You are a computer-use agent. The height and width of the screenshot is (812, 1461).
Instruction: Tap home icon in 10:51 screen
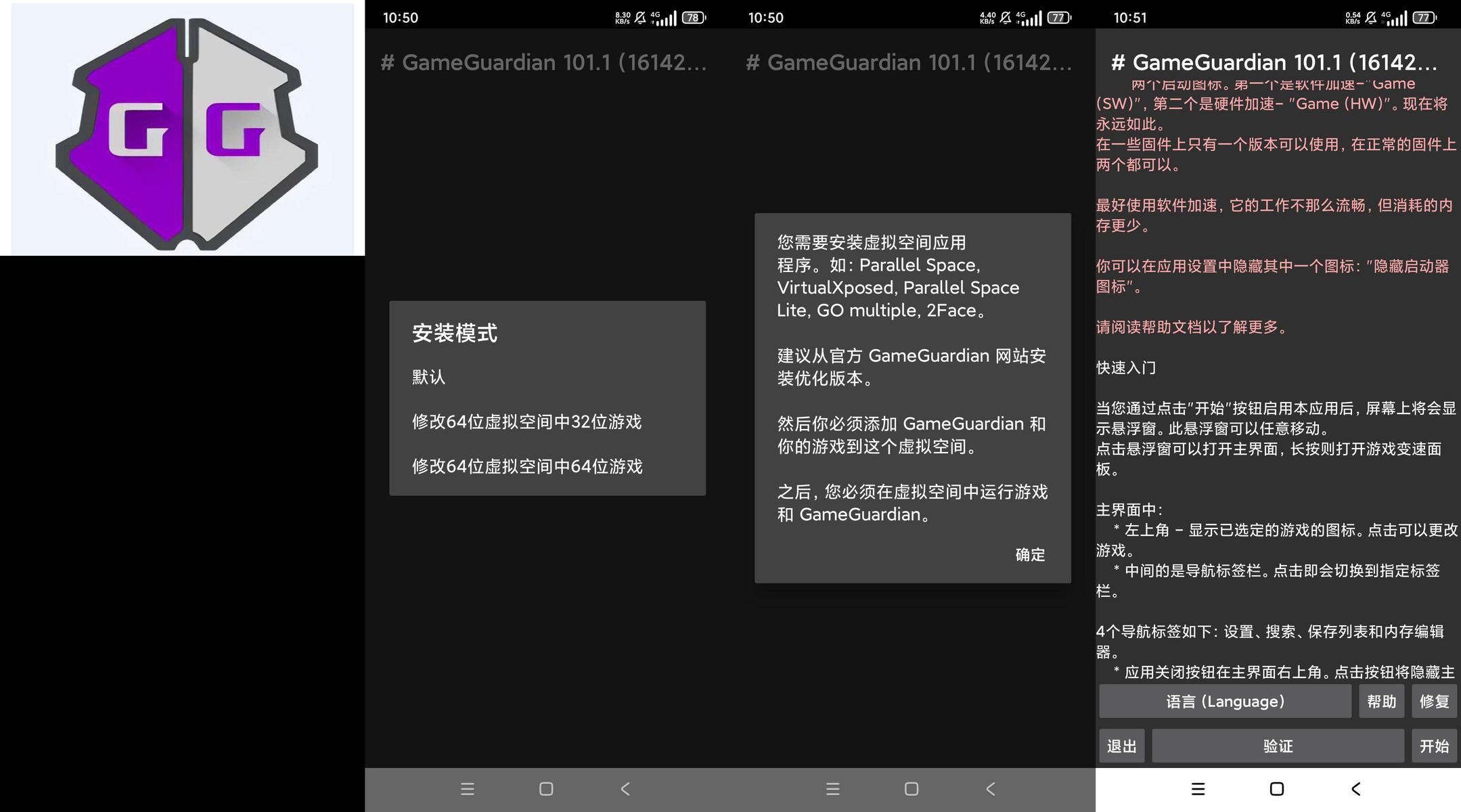1277,789
